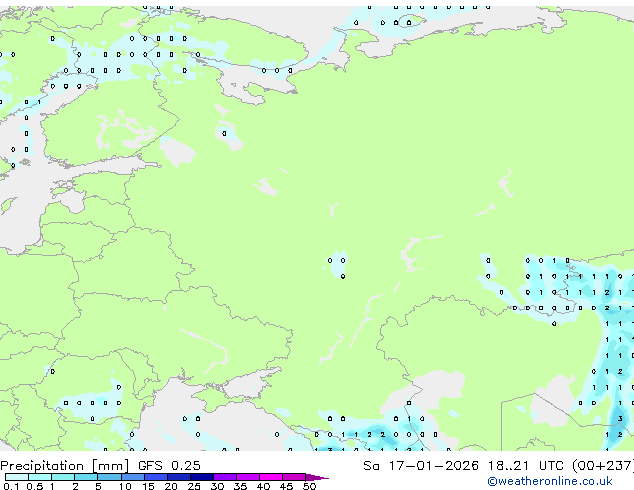Click the 35–40 mm legend color swatch

pyautogui.click(x=248, y=477)
